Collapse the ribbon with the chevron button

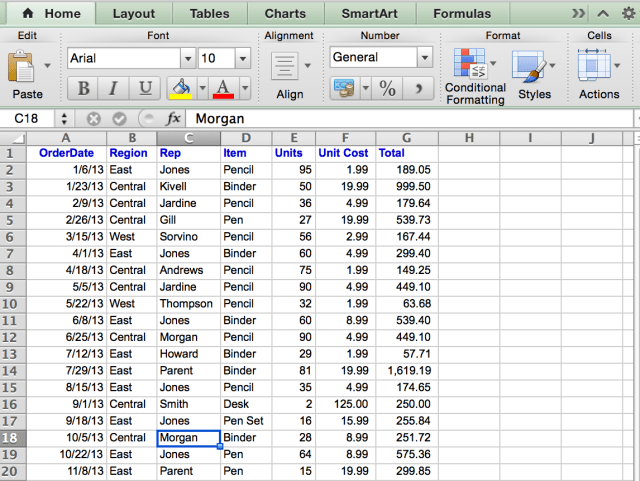click(602, 14)
